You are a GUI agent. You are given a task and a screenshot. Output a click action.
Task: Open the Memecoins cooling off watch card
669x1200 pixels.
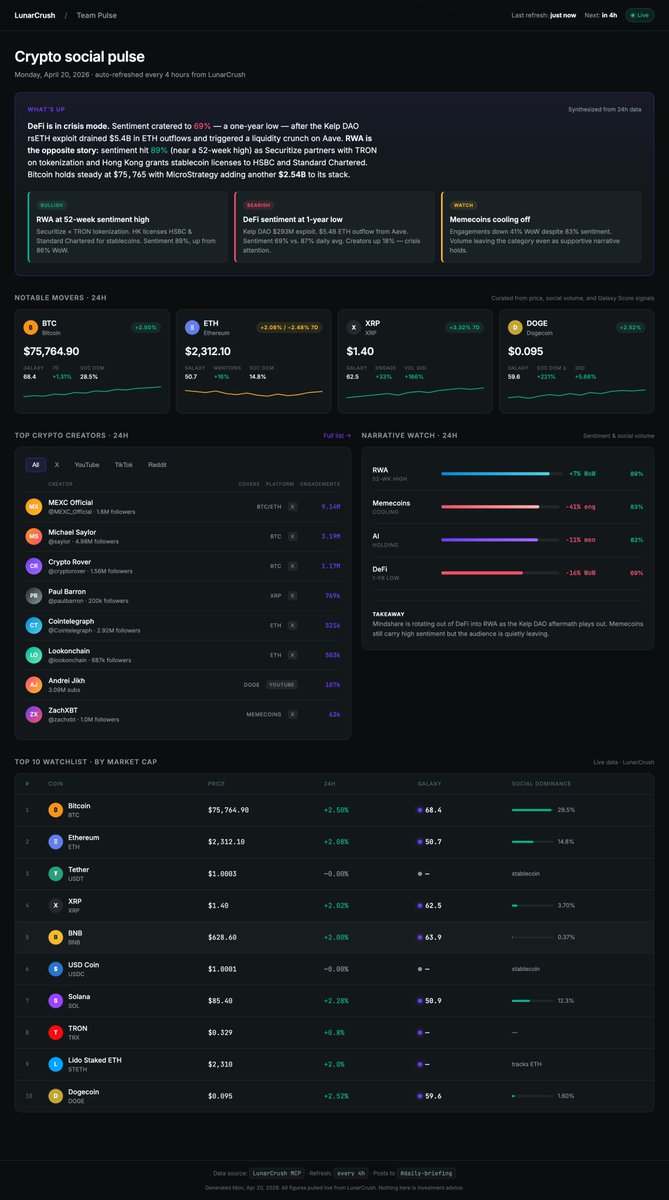click(540, 227)
